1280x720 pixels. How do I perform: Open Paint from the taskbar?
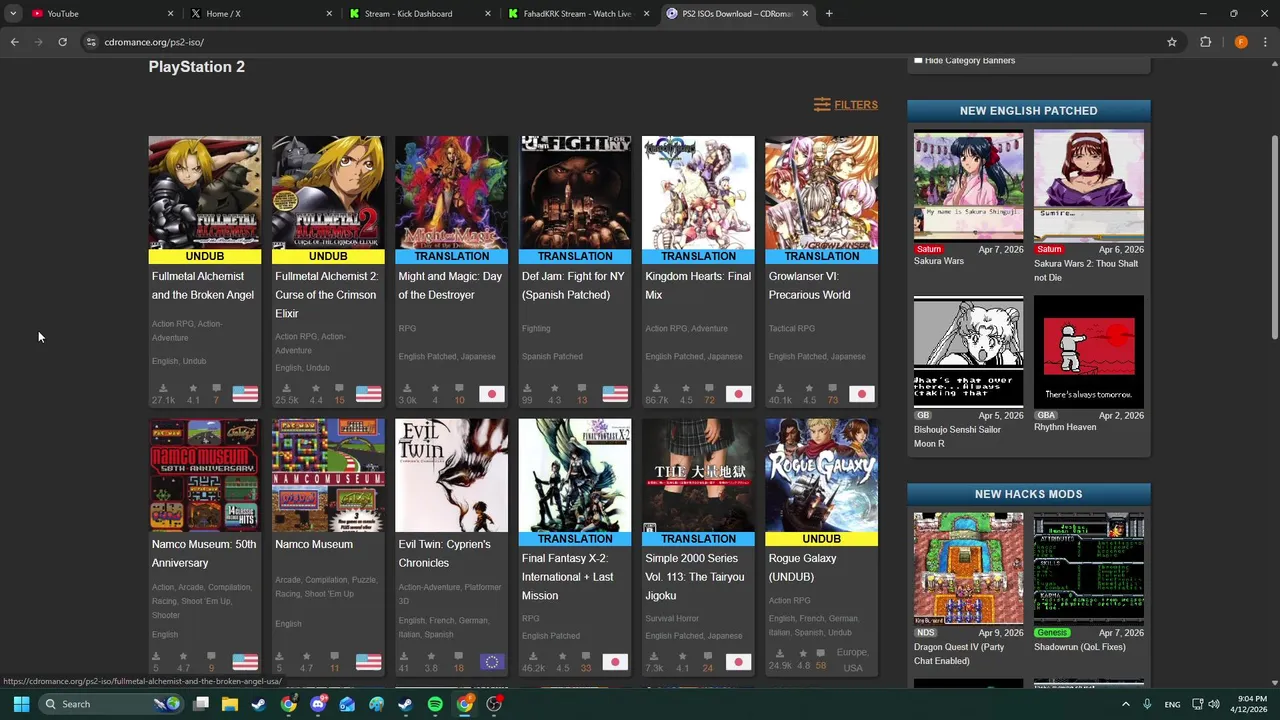coord(376,704)
